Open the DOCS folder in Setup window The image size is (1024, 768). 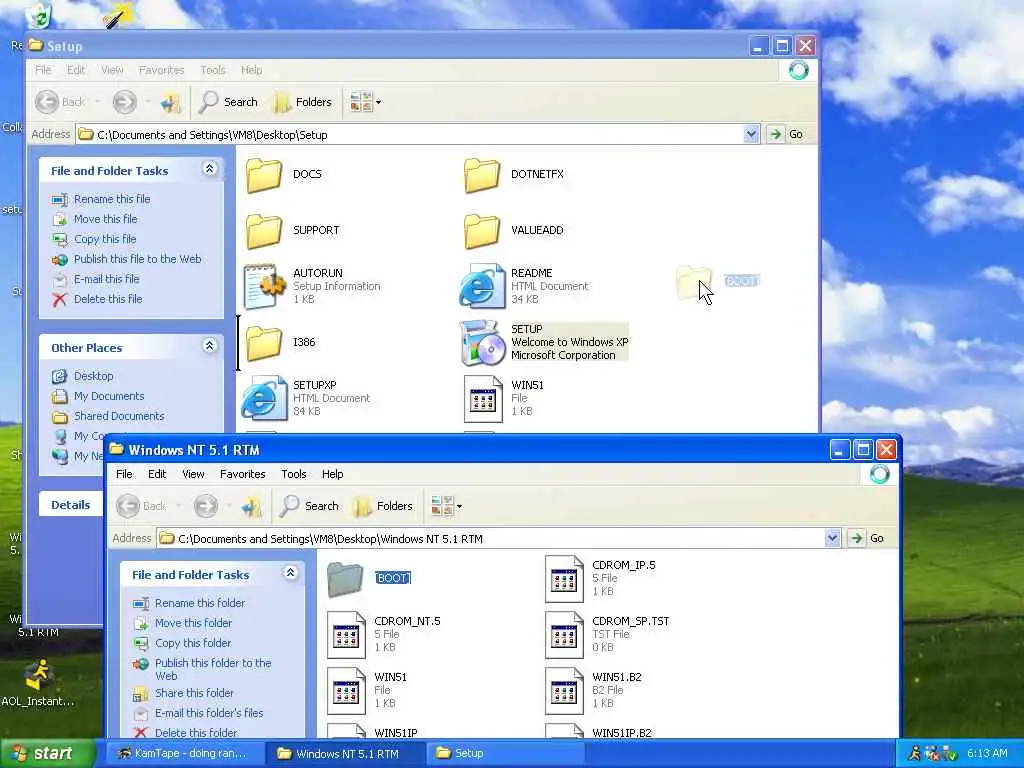pos(264,174)
